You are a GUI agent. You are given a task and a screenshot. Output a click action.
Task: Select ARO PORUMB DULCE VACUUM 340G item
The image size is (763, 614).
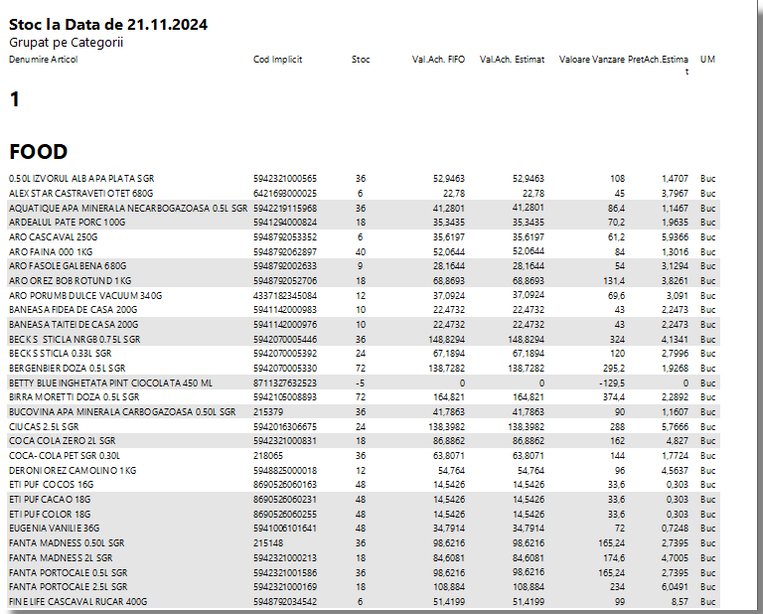(86, 295)
